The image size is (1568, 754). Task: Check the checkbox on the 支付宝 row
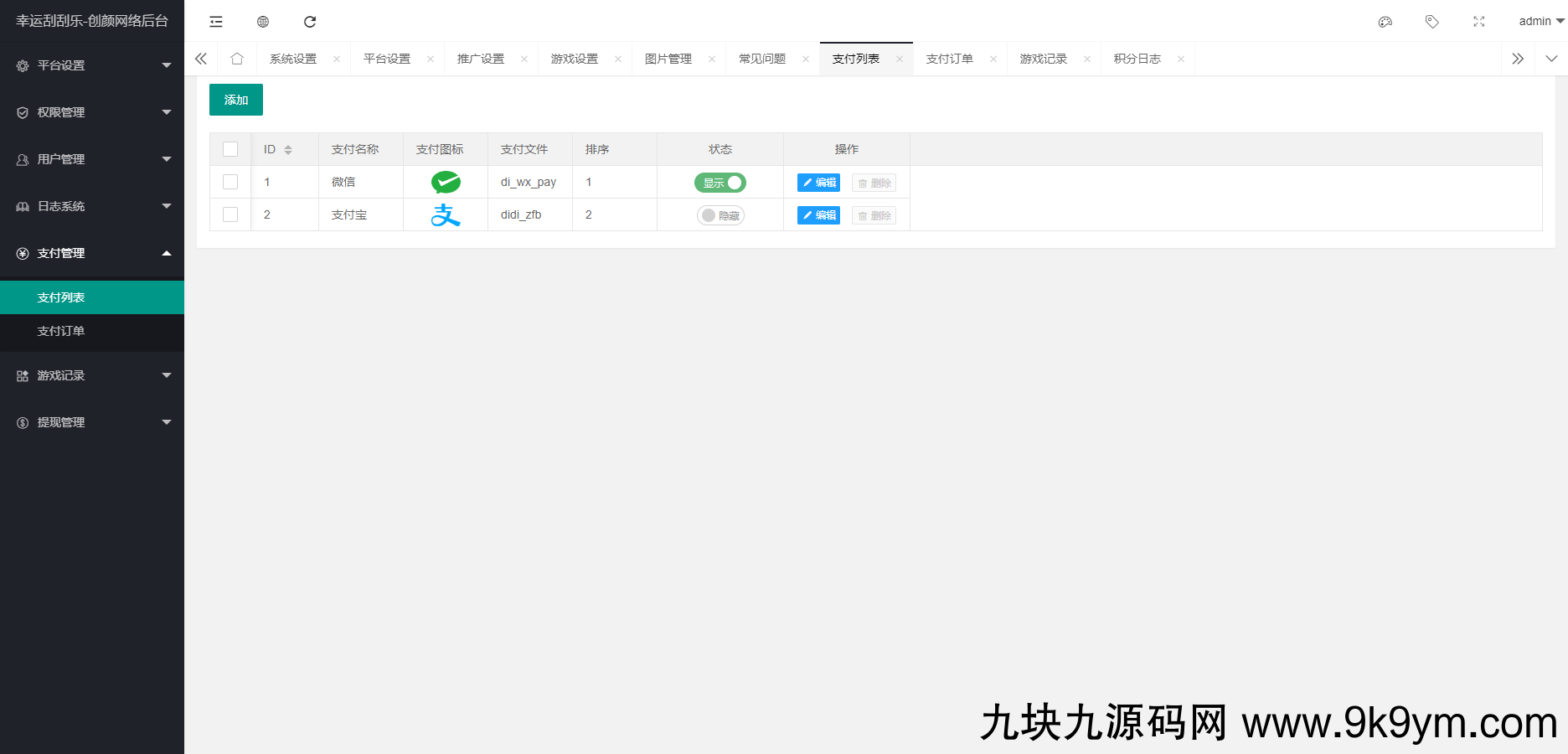pos(230,214)
